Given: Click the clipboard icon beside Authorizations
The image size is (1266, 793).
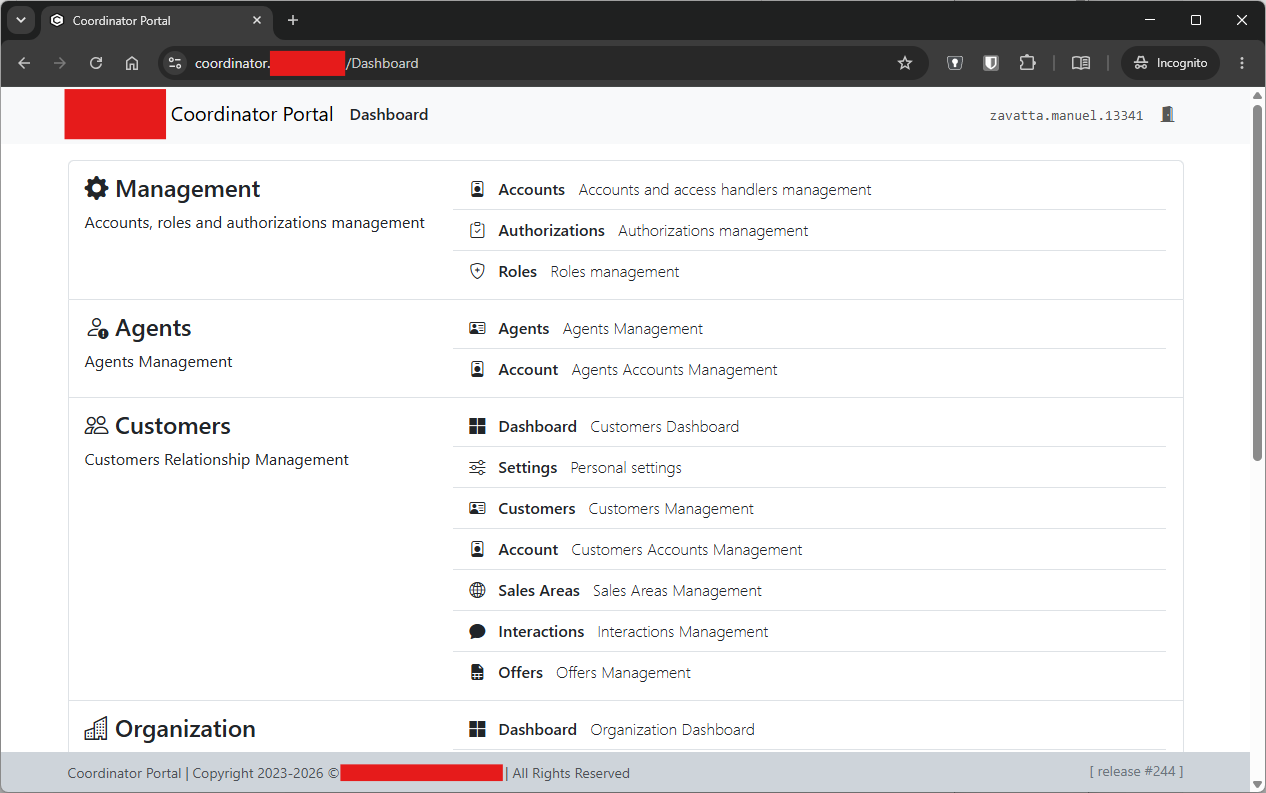Looking at the screenshot, I should point(477,230).
